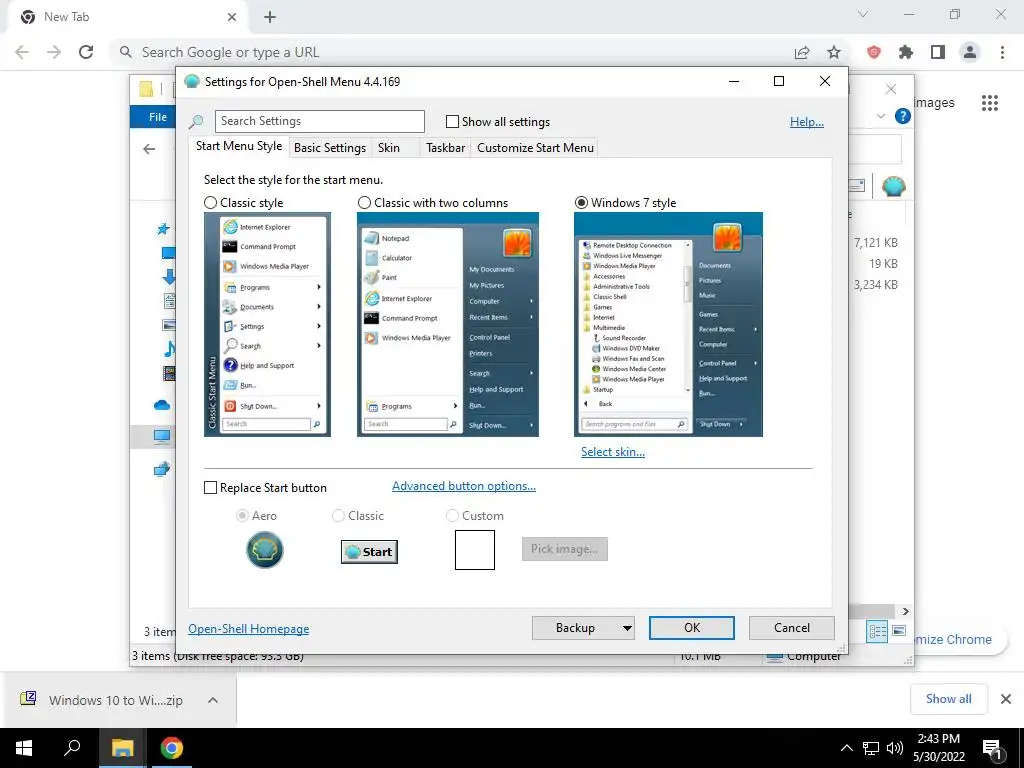Click the Classic with two columns preview
This screenshot has width=1024, height=768.
(448, 325)
